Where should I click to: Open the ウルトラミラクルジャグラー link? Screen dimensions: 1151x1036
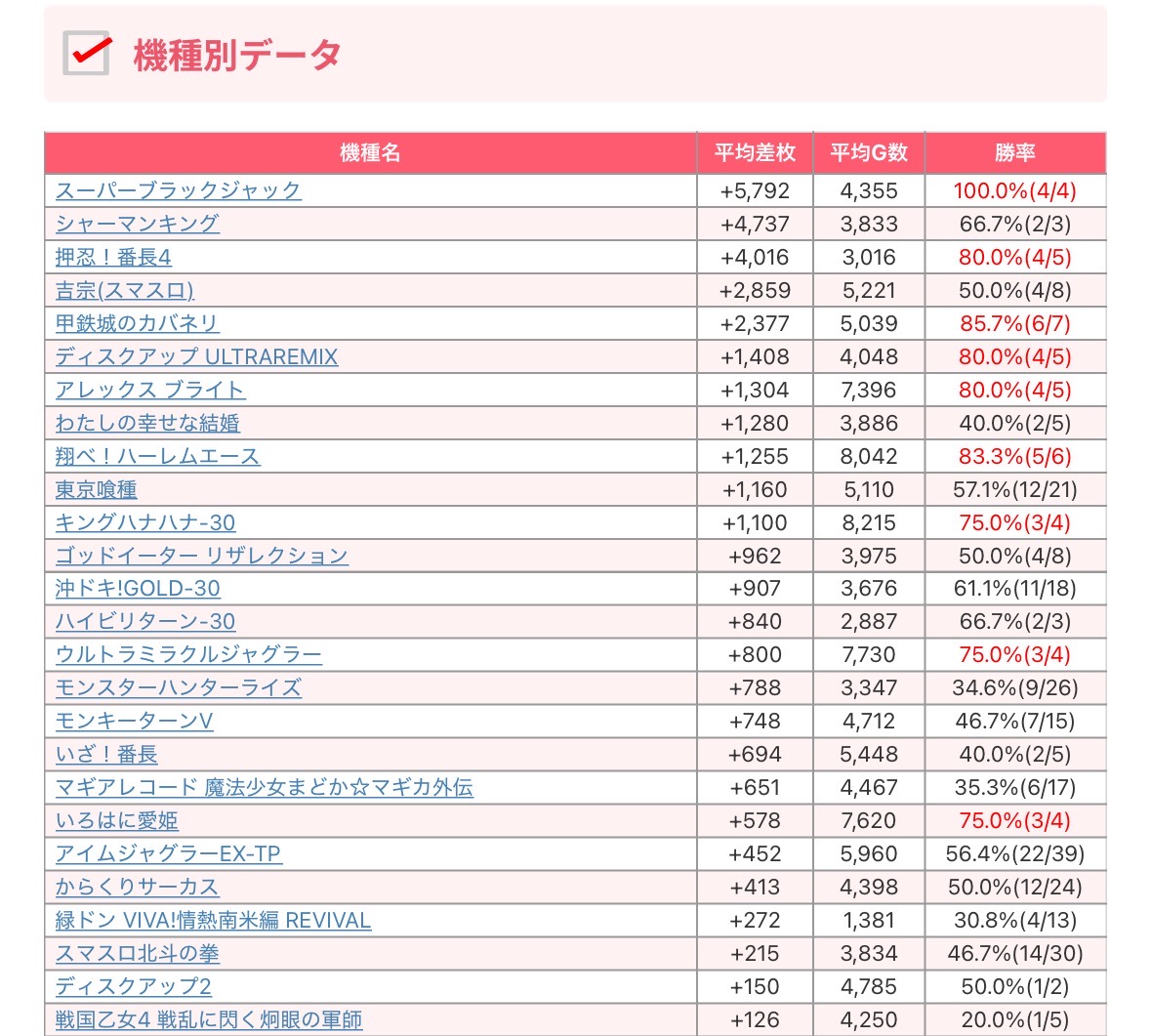coord(188,654)
